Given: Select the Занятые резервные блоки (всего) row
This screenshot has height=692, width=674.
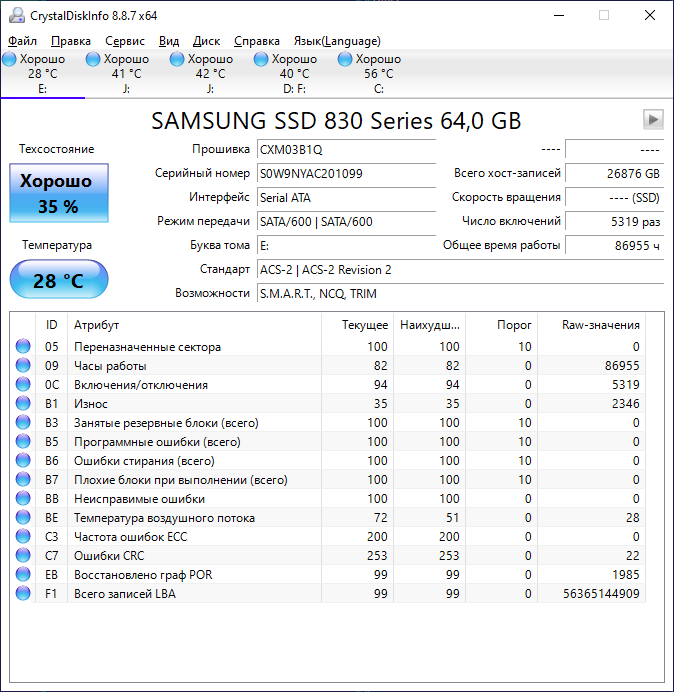Looking at the screenshot, I should tap(328, 422).
